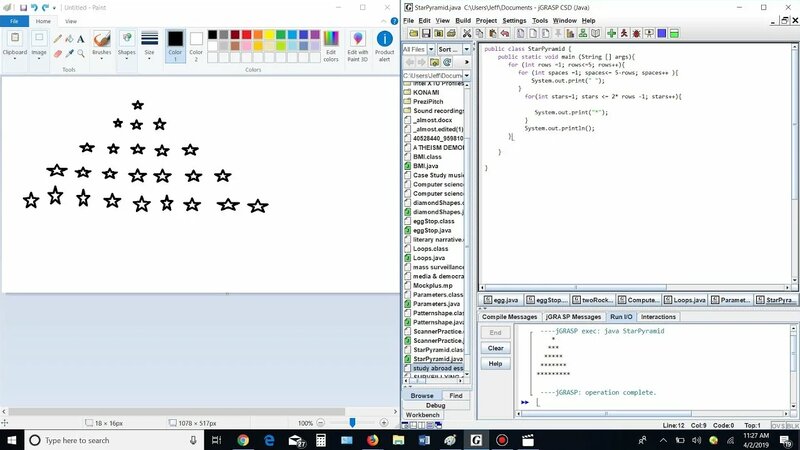Open jGRASP Build menu
The image size is (800, 450).
coord(463,20)
